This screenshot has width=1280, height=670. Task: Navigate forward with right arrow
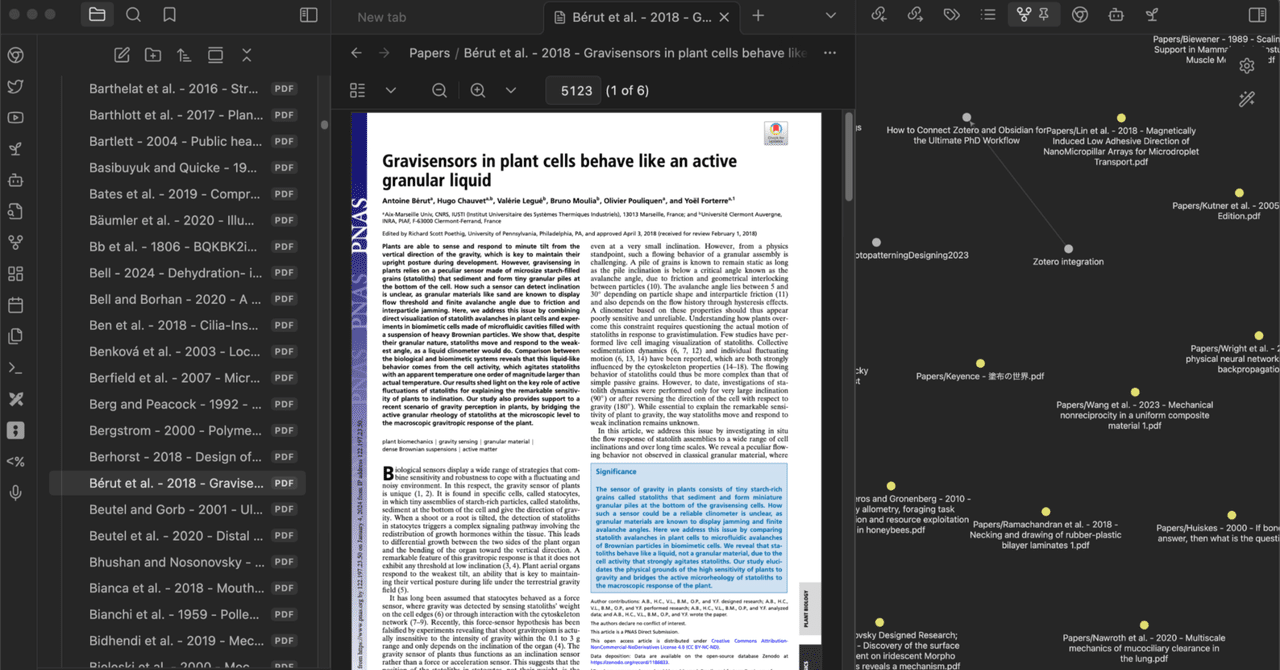pyautogui.click(x=384, y=53)
